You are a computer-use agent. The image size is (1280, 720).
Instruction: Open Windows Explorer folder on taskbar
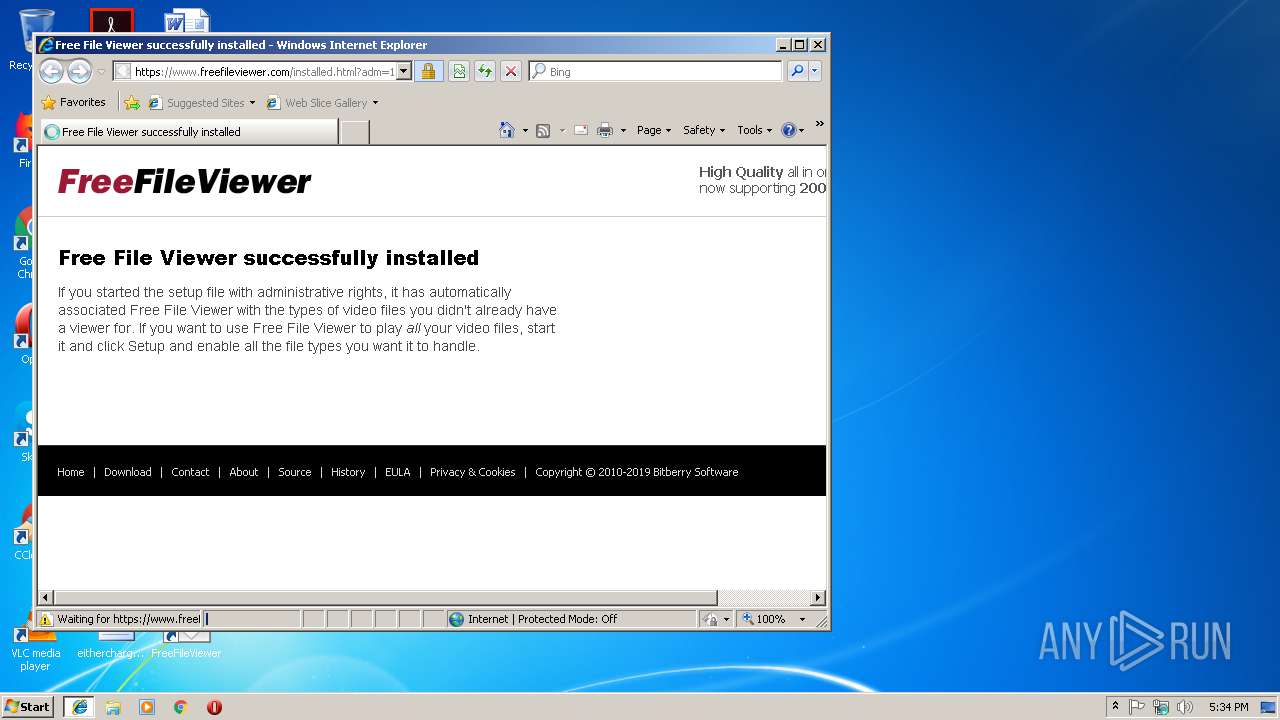pyautogui.click(x=113, y=707)
